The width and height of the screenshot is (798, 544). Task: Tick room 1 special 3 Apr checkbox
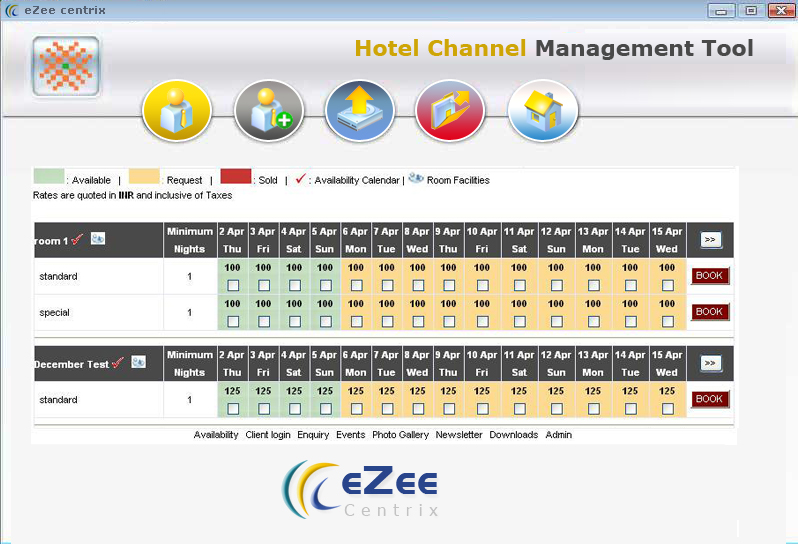(x=264, y=322)
